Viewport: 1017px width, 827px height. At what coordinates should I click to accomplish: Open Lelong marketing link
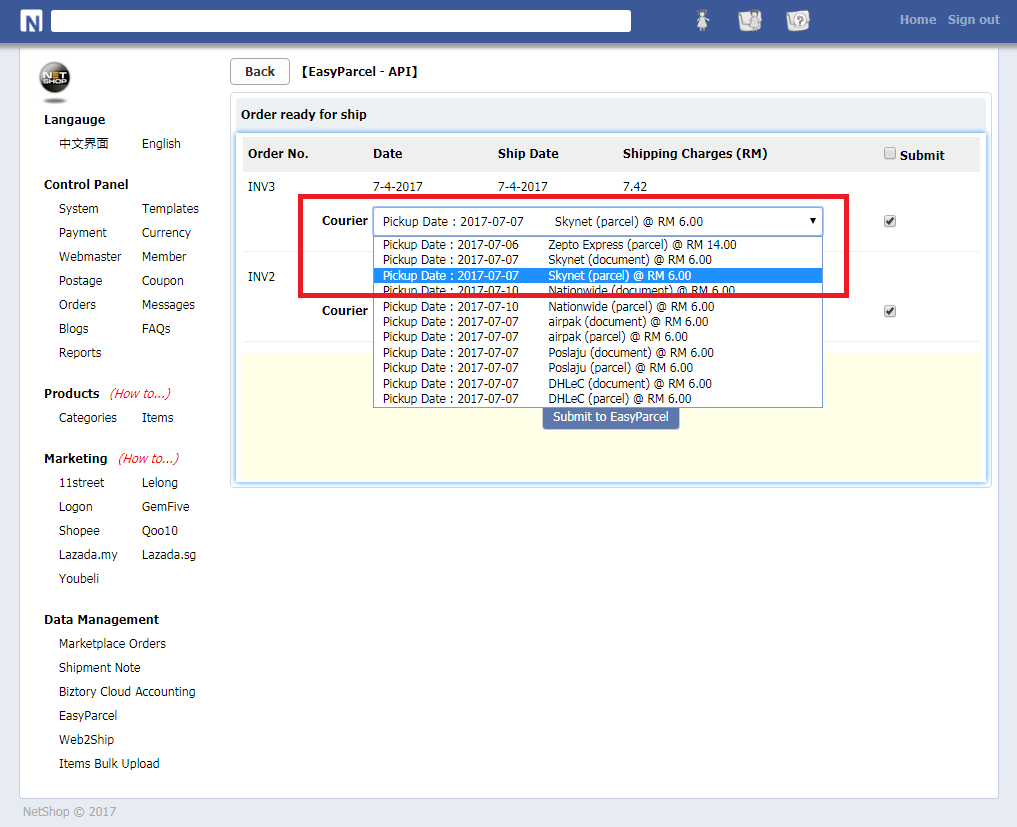160,483
